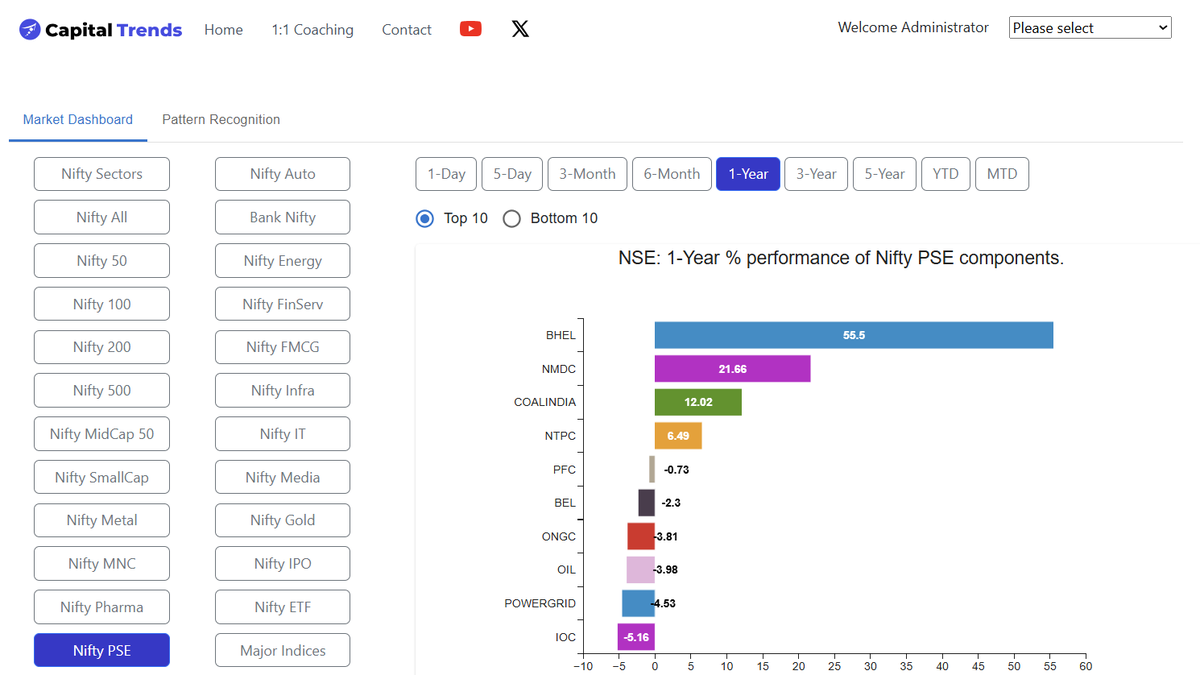Show Nifty Metal index

[x=102, y=520]
